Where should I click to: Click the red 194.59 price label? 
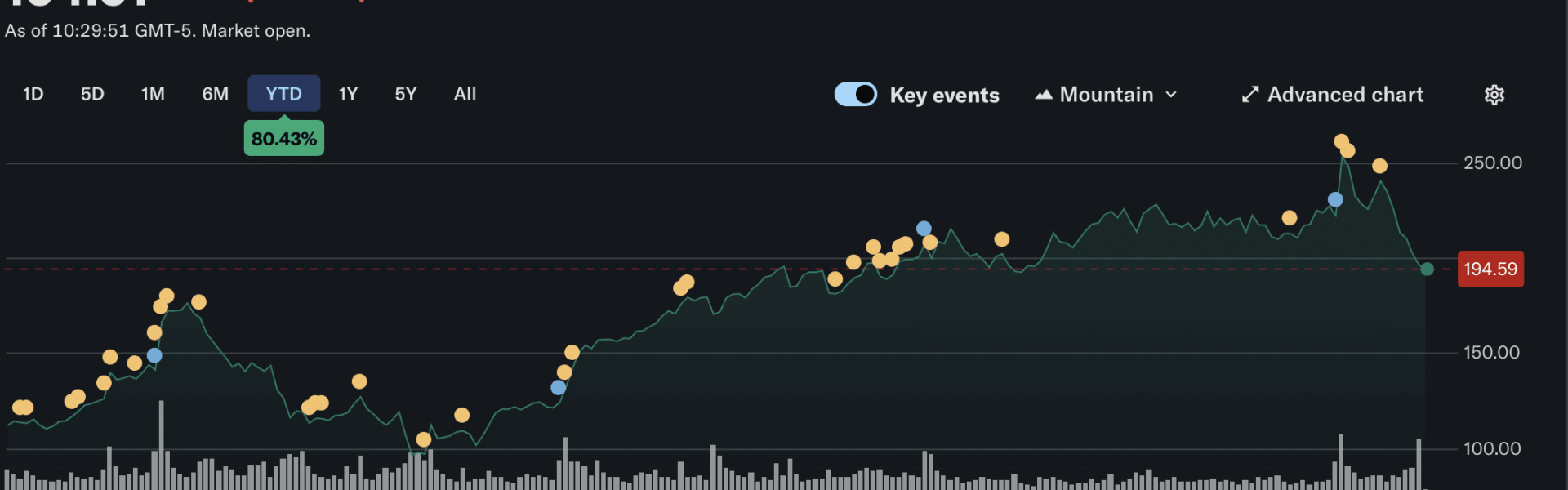click(x=1490, y=269)
